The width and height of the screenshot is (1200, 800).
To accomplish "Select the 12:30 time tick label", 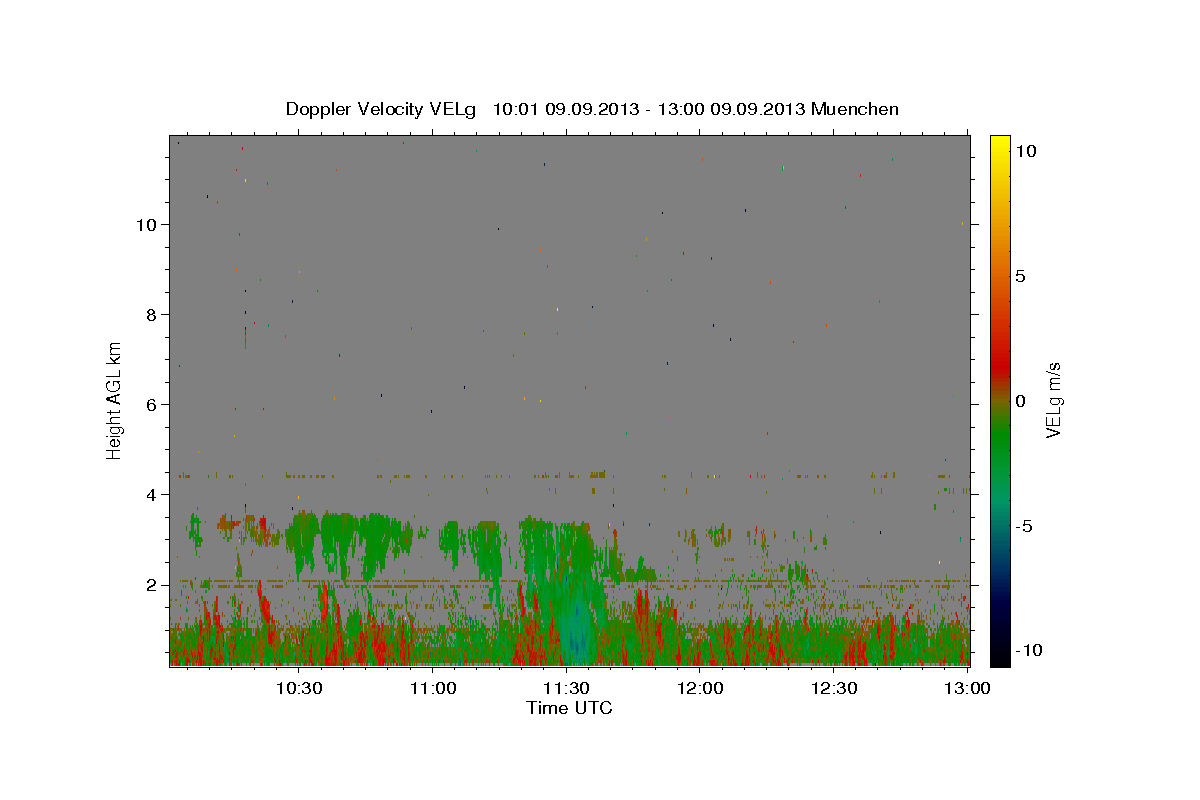I will tap(834, 688).
